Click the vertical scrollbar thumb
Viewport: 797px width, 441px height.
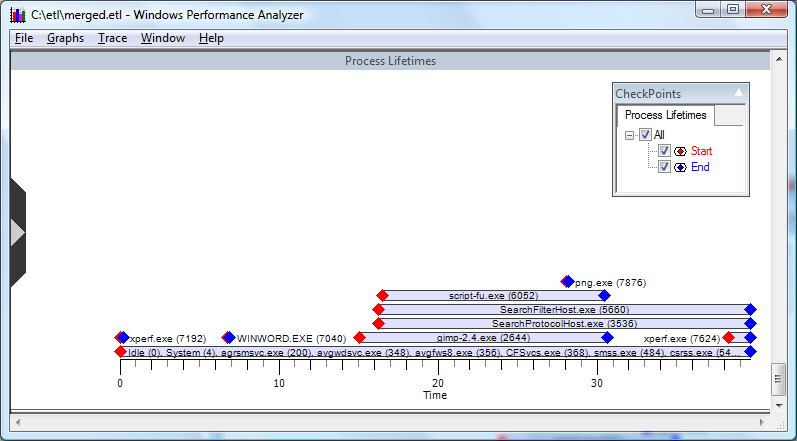[779, 379]
